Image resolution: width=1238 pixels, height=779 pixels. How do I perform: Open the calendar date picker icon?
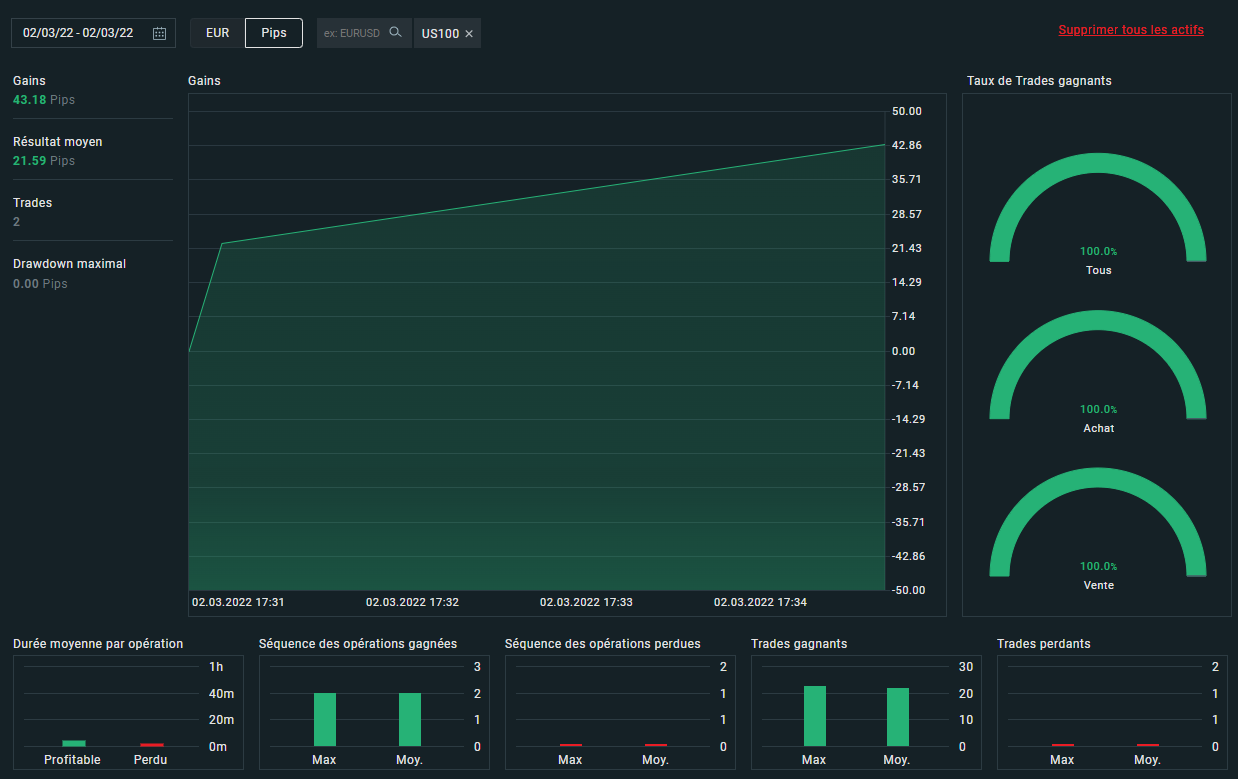[159, 33]
